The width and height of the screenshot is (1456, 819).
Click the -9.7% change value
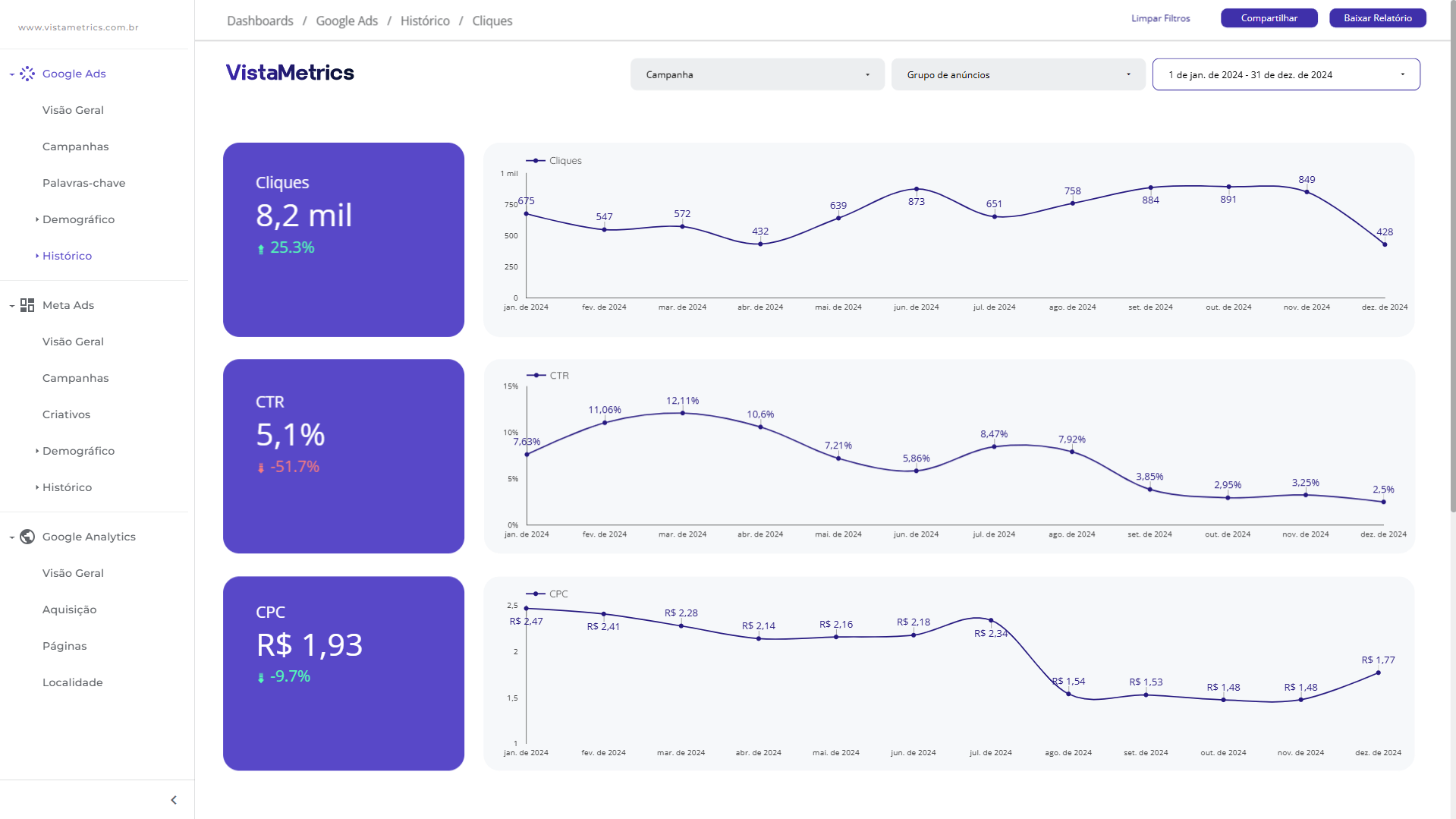tap(291, 676)
